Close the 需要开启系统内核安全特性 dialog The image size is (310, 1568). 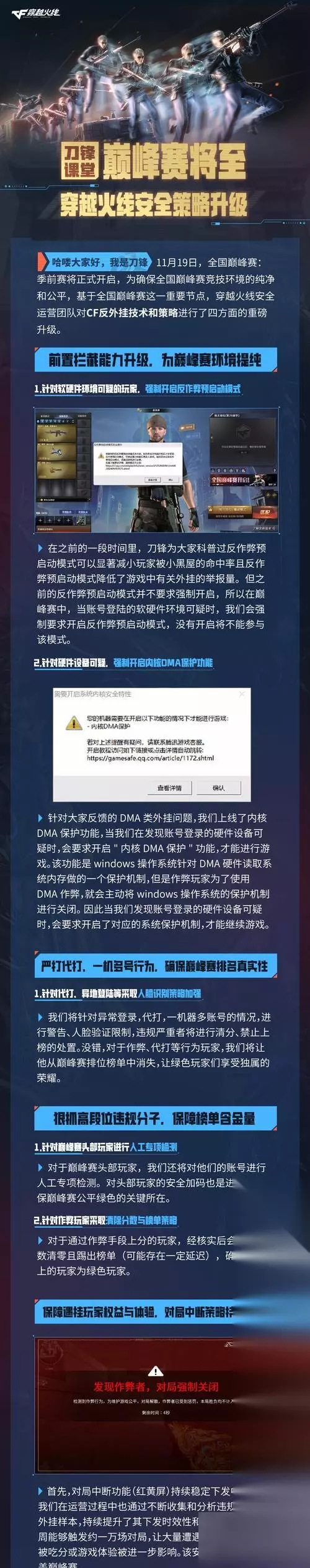point(242,693)
